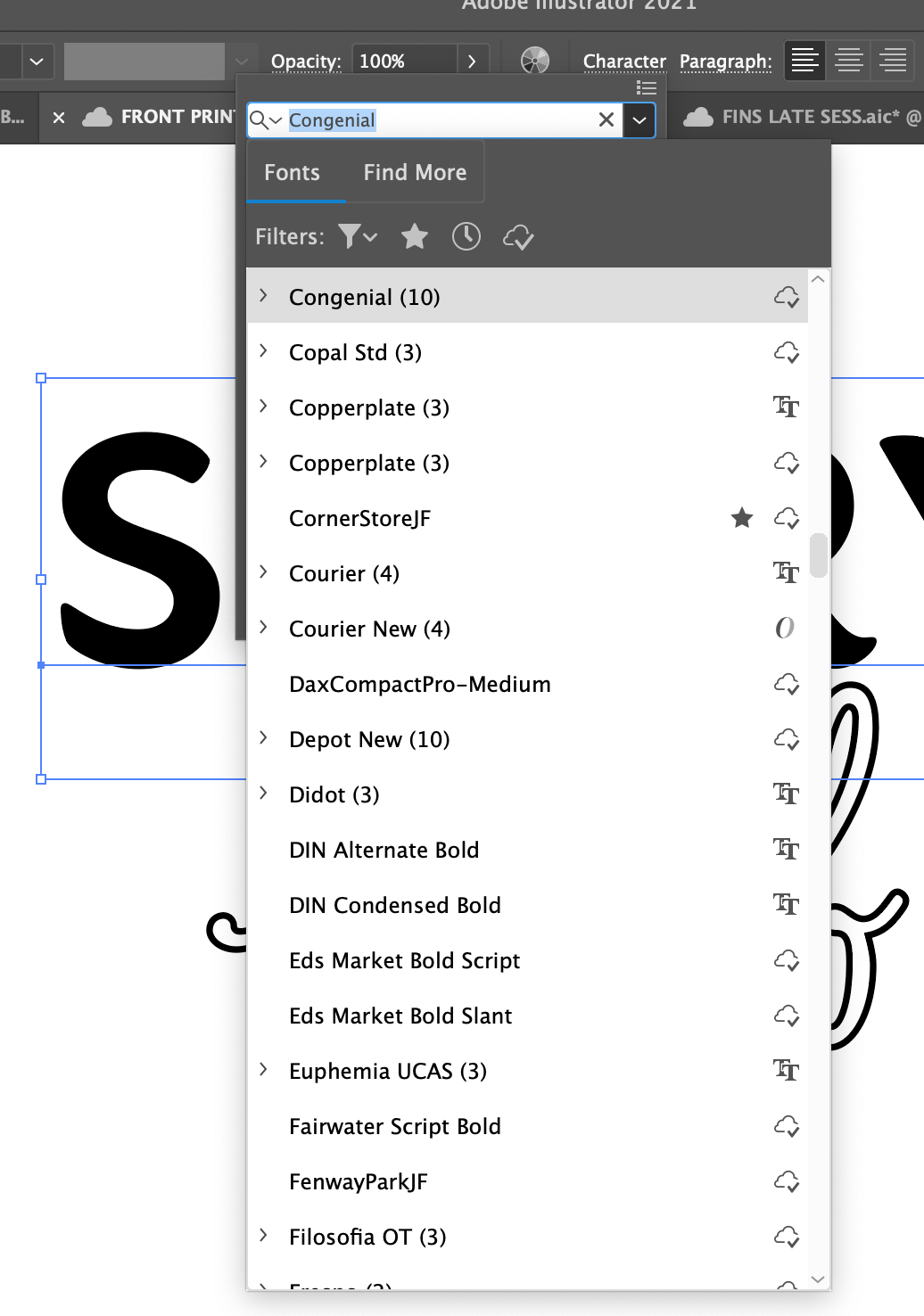Open the font list view options icon
The height and width of the screenshot is (1316, 924).
click(x=647, y=87)
